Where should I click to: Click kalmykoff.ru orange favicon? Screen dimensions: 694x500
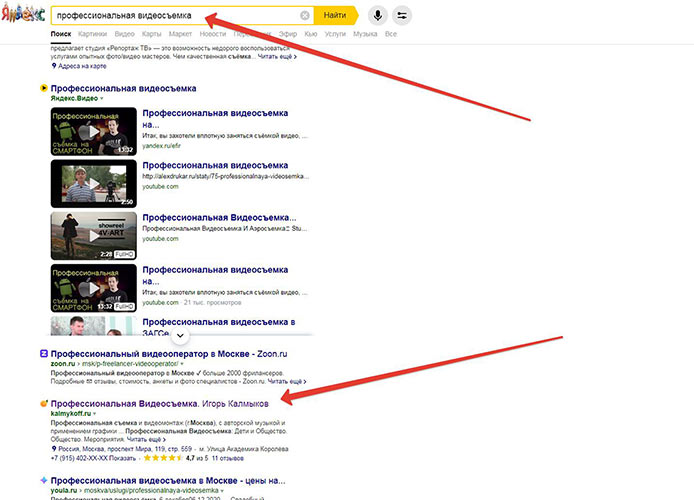pos(44,404)
